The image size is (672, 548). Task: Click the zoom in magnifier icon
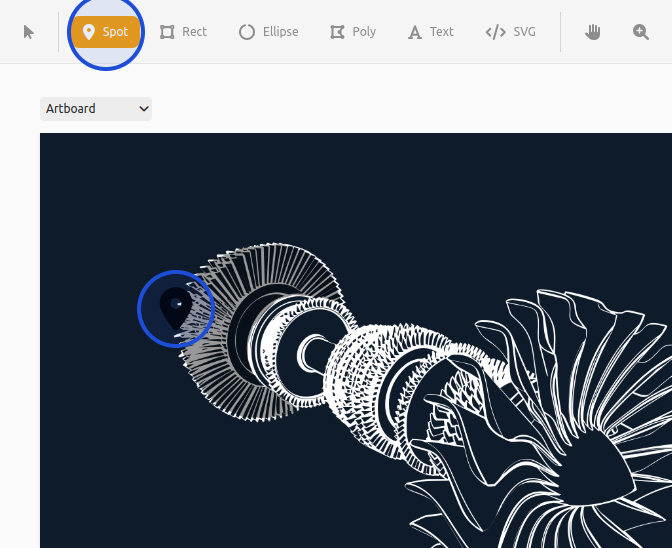641,32
